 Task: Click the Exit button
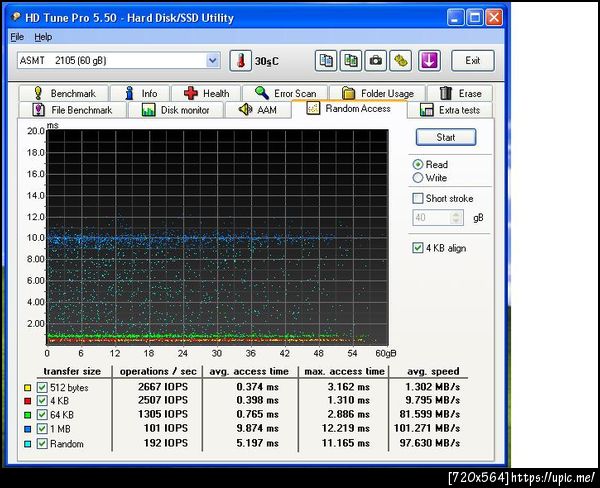click(x=473, y=60)
